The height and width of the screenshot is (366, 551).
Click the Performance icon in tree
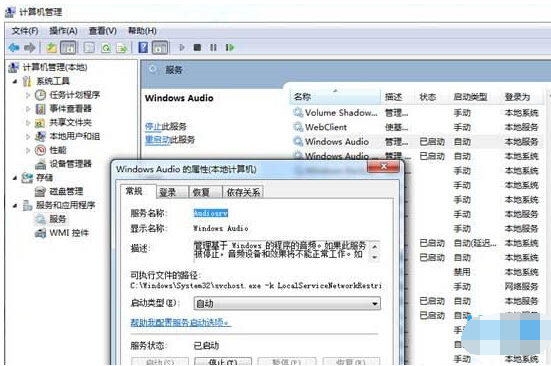pos(40,150)
